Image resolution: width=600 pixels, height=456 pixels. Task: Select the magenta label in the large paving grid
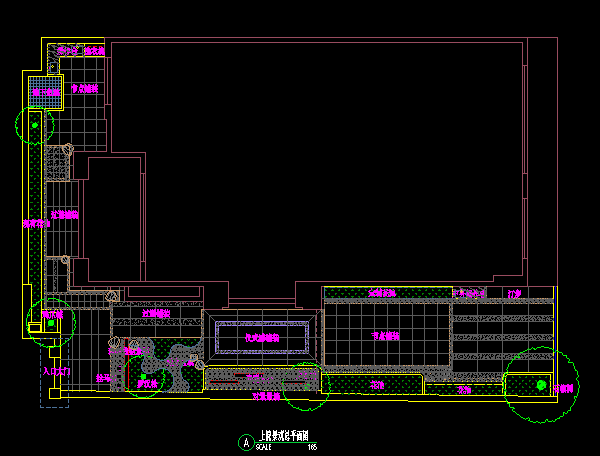click(385, 336)
